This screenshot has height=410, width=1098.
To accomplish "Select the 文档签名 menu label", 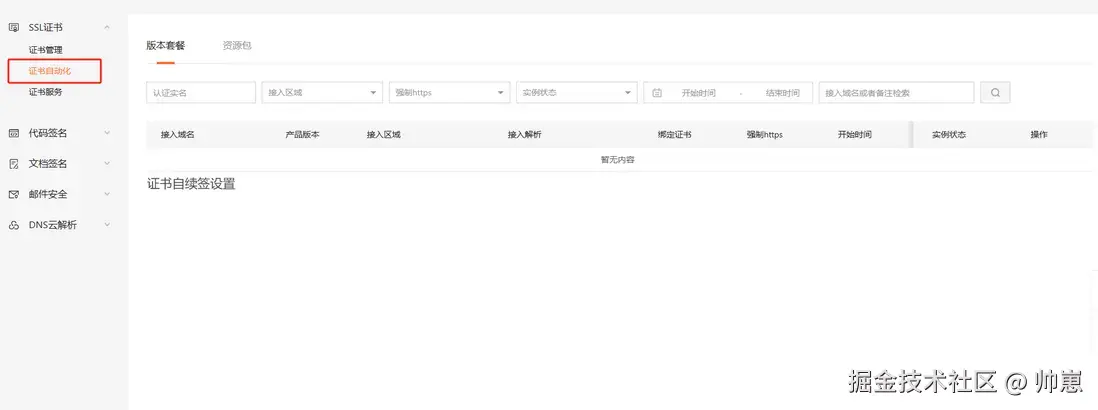I will (x=48, y=164).
